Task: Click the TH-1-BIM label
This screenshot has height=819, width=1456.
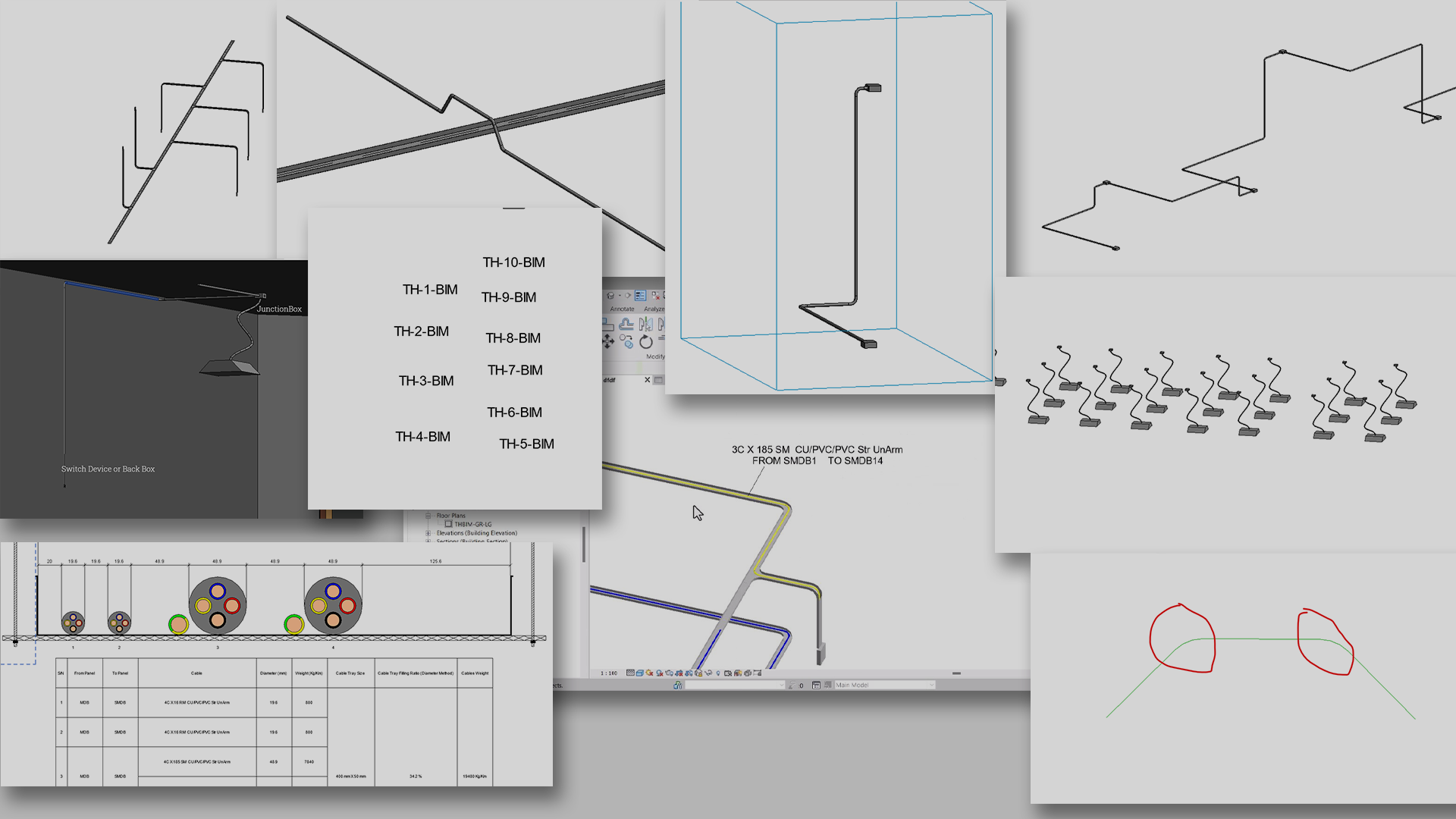Action: tap(430, 290)
